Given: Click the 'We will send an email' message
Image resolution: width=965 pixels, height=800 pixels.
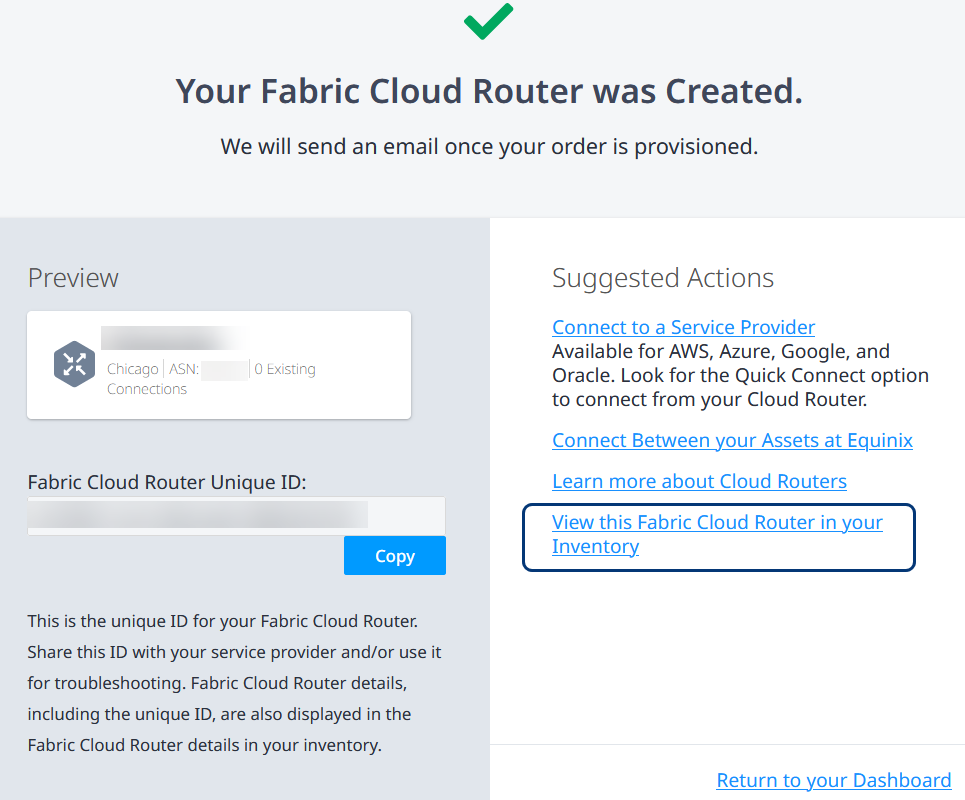Looking at the screenshot, I should [489, 146].
